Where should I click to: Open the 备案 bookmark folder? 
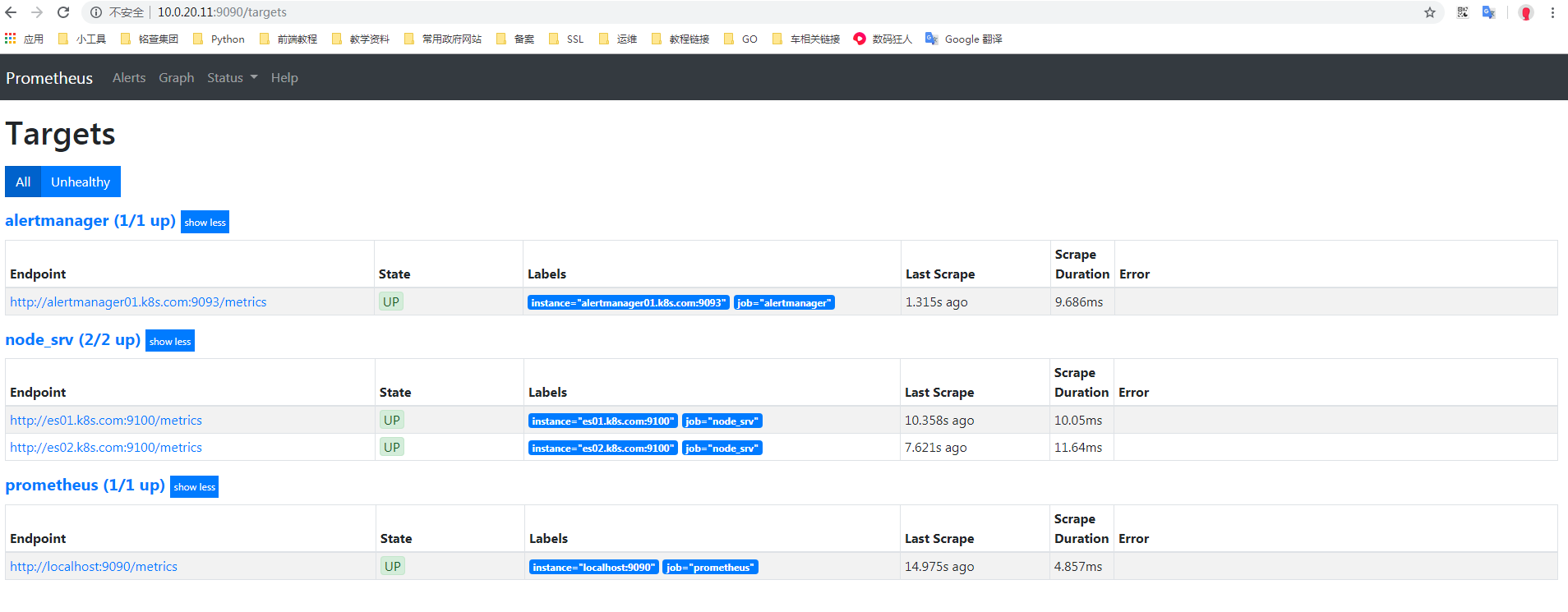point(515,39)
